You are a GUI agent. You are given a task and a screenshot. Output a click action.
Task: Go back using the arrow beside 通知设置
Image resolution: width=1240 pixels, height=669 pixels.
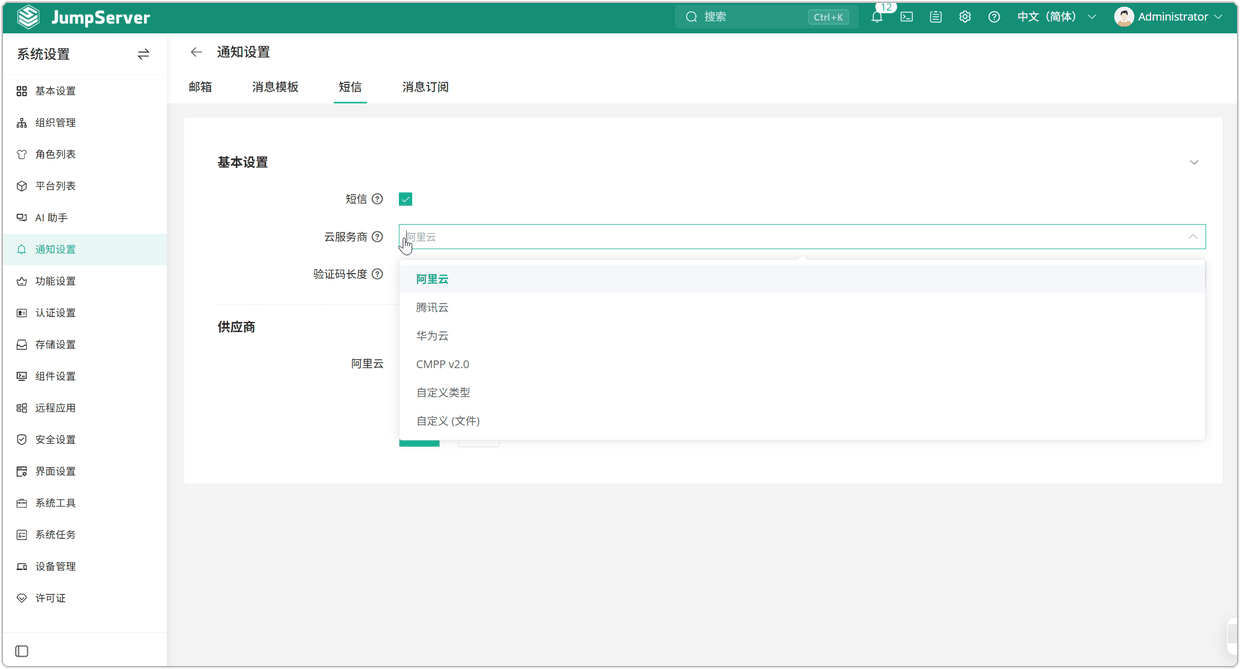tap(196, 52)
